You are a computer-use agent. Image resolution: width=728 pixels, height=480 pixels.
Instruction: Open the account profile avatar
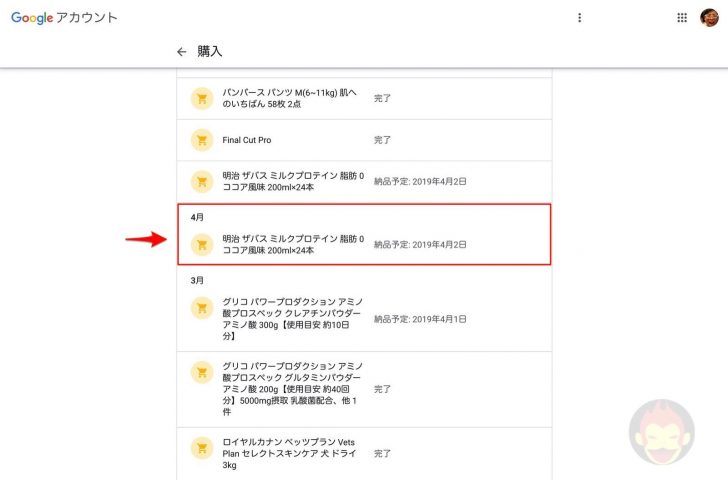coord(709,18)
